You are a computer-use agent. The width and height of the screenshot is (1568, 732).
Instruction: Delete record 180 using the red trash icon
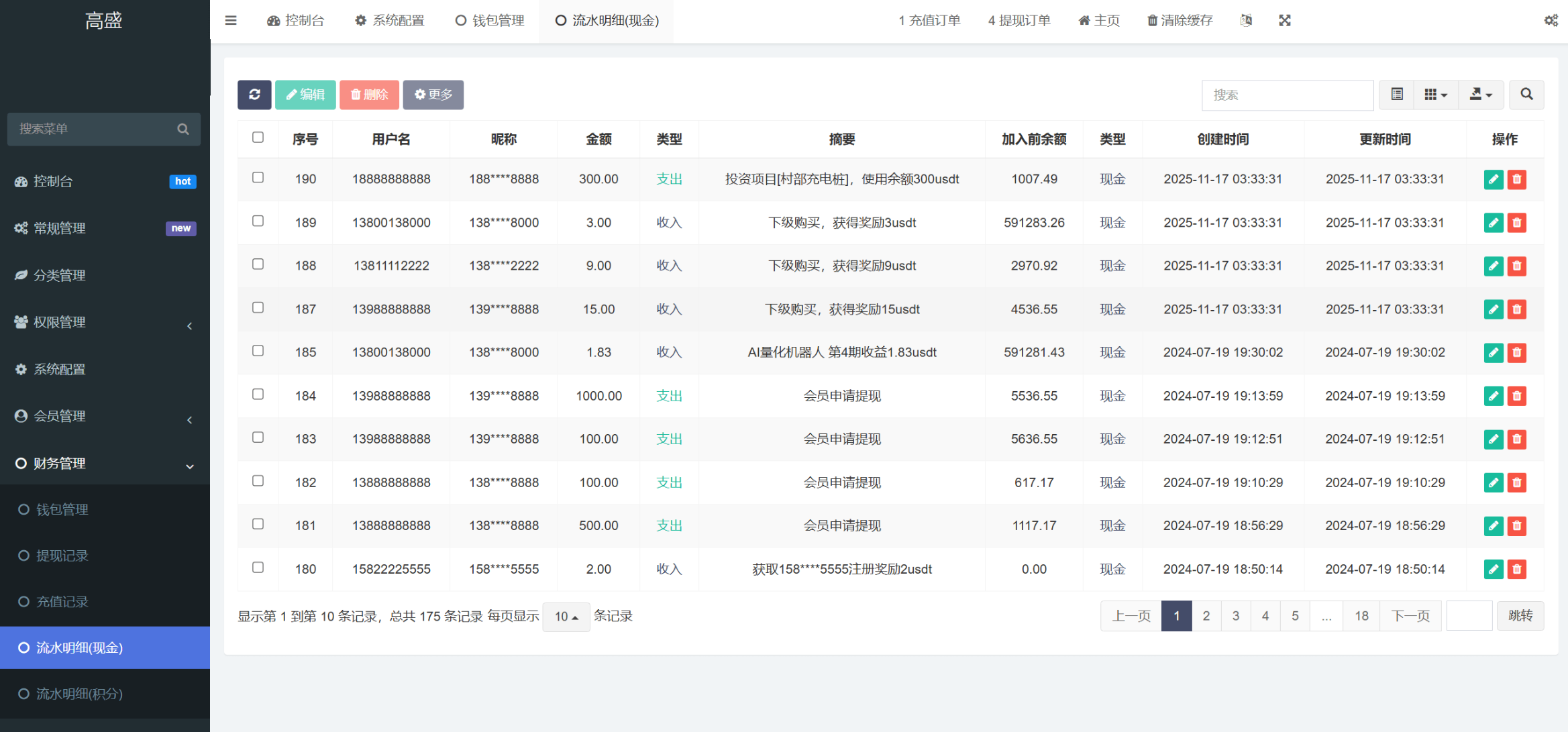[1518, 568]
